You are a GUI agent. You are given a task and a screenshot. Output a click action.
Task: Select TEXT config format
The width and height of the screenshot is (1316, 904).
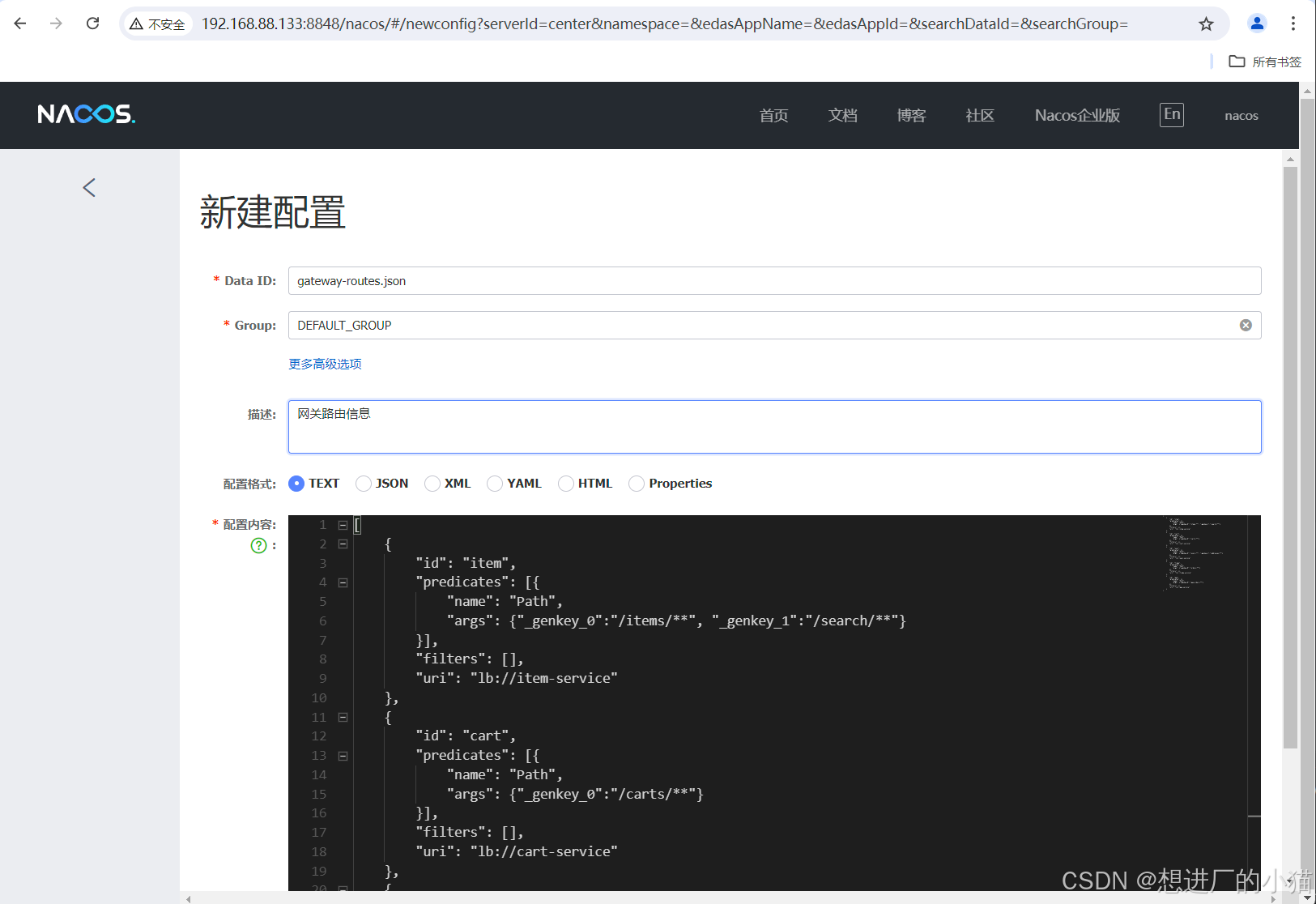[x=296, y=484]
